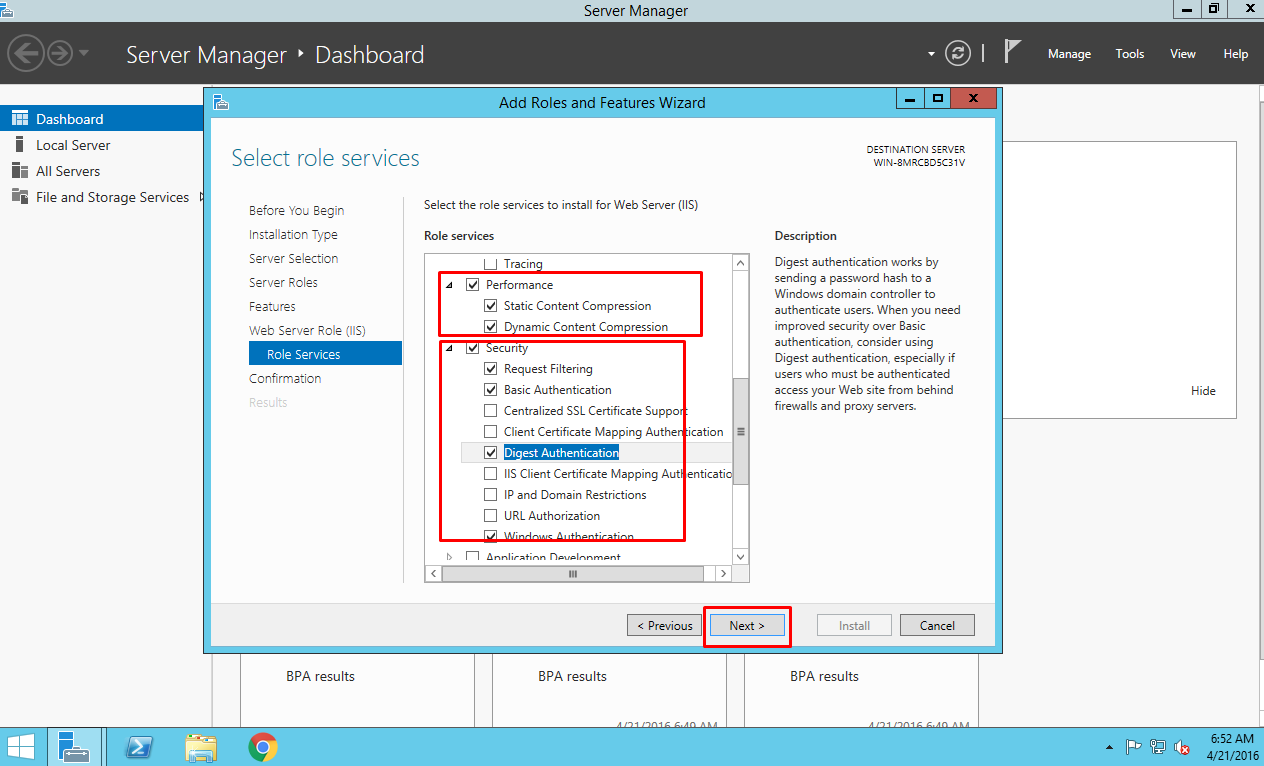Click the role services list scroll-down arrow
The image size is (1264, 766).
[741, 557]
